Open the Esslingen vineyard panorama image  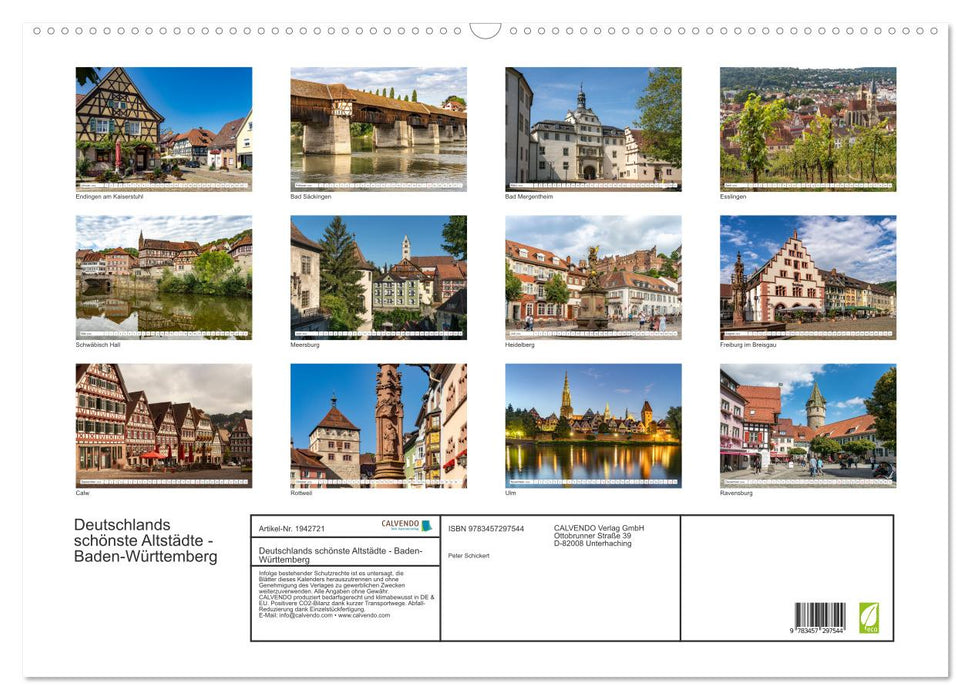(807, 127)
